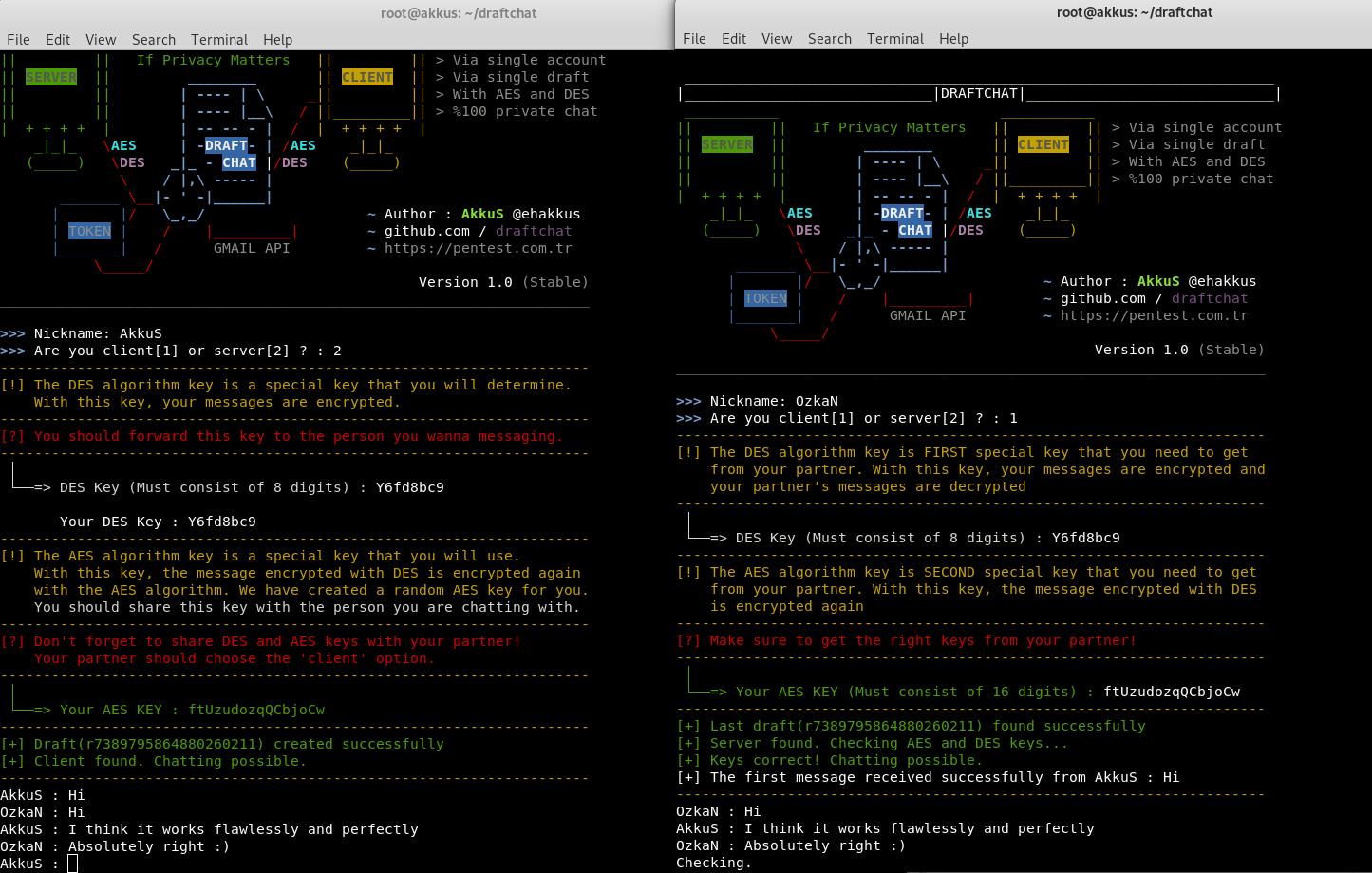Click 'Checking.' status in right terminal
Image resolution: width=1372 pixels, height=873 pixels.
tap(714, 863)
